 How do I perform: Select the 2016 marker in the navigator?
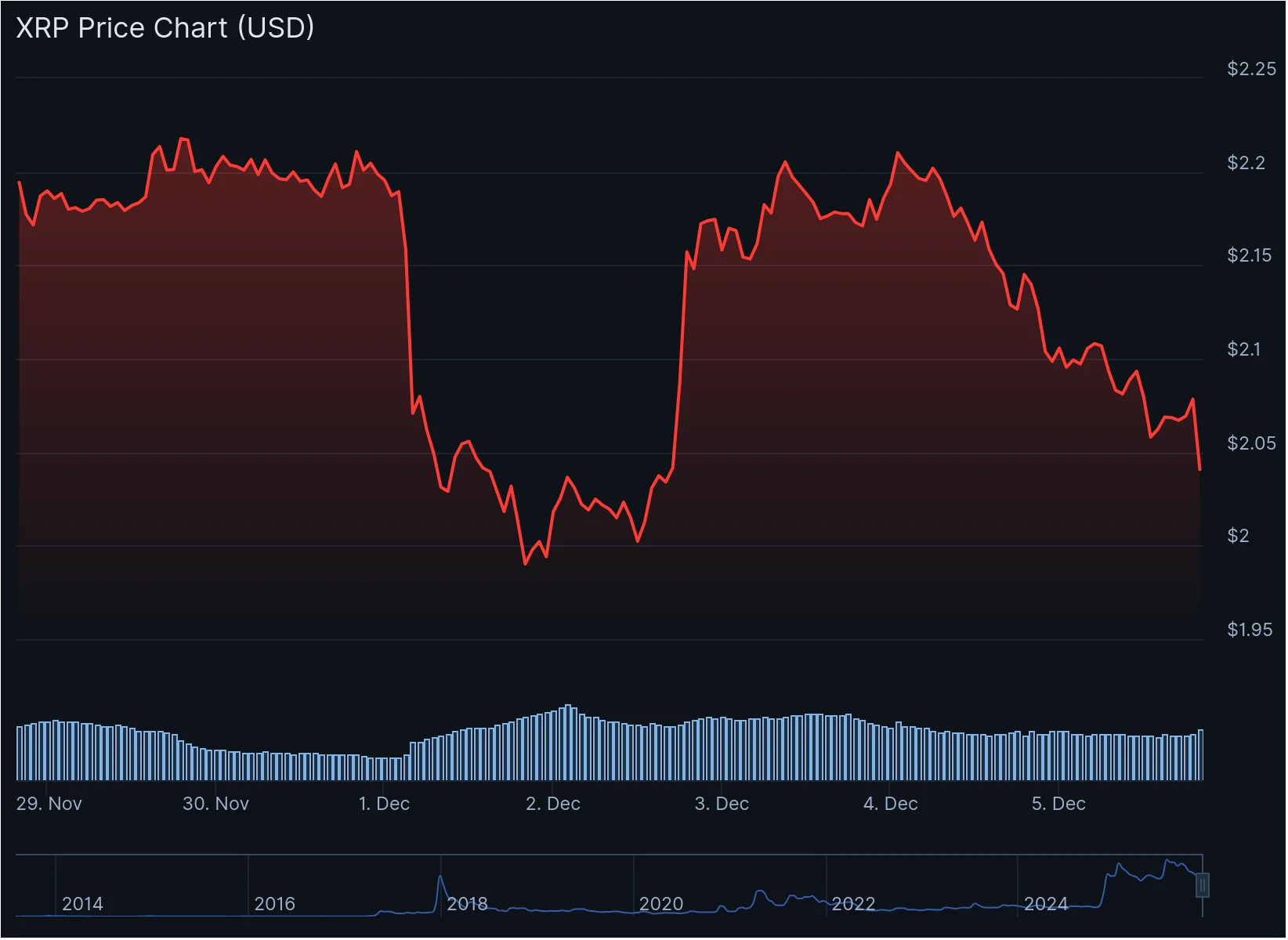click(274, 904)
